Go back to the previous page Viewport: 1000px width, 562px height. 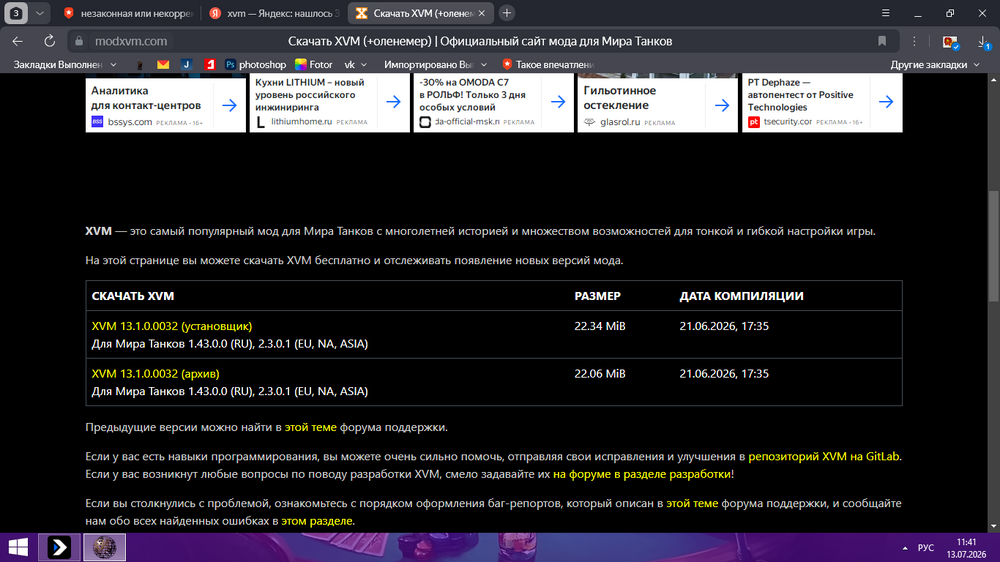tap(17, 41)
